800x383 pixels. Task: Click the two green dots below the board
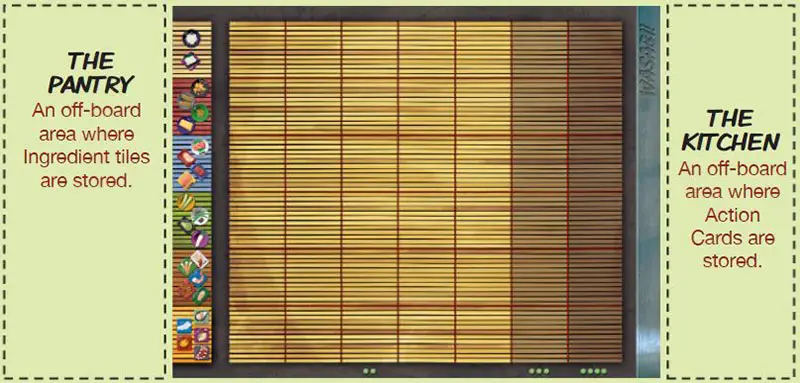click(369, 371)
